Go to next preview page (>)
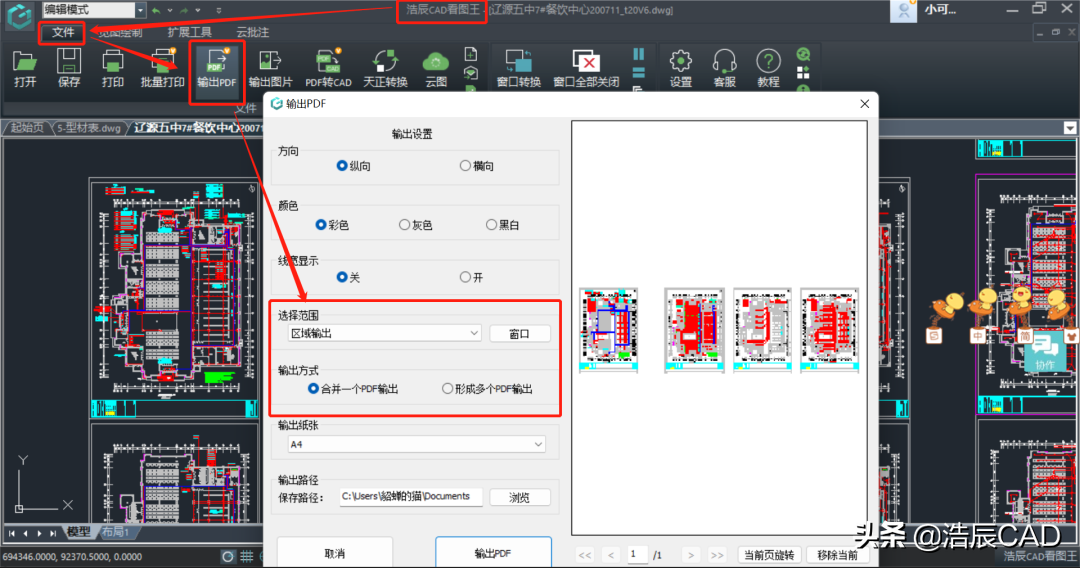Screen dimensions: 1080x568 691,555
